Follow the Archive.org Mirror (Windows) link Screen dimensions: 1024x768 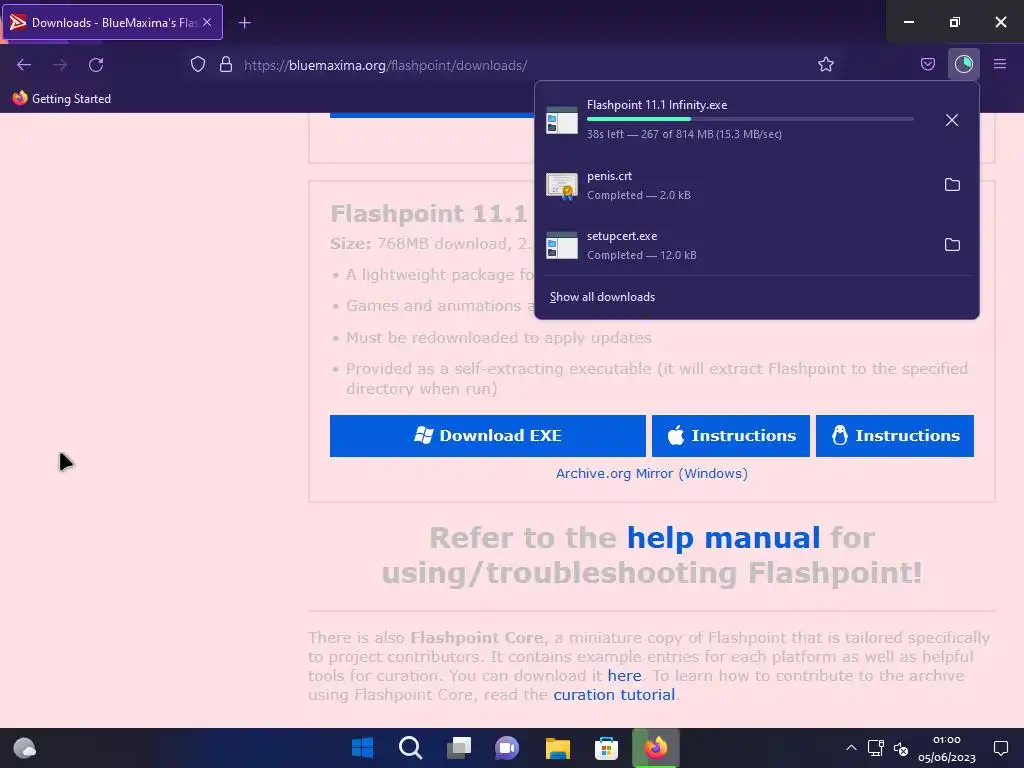[x=652, y=473]
